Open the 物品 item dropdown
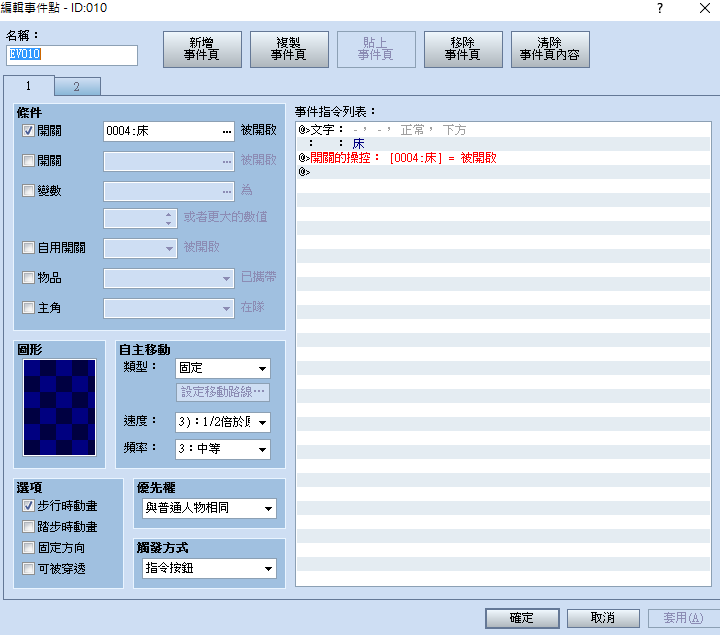Screen dimensions: 720x635 [x=169, y=278]
